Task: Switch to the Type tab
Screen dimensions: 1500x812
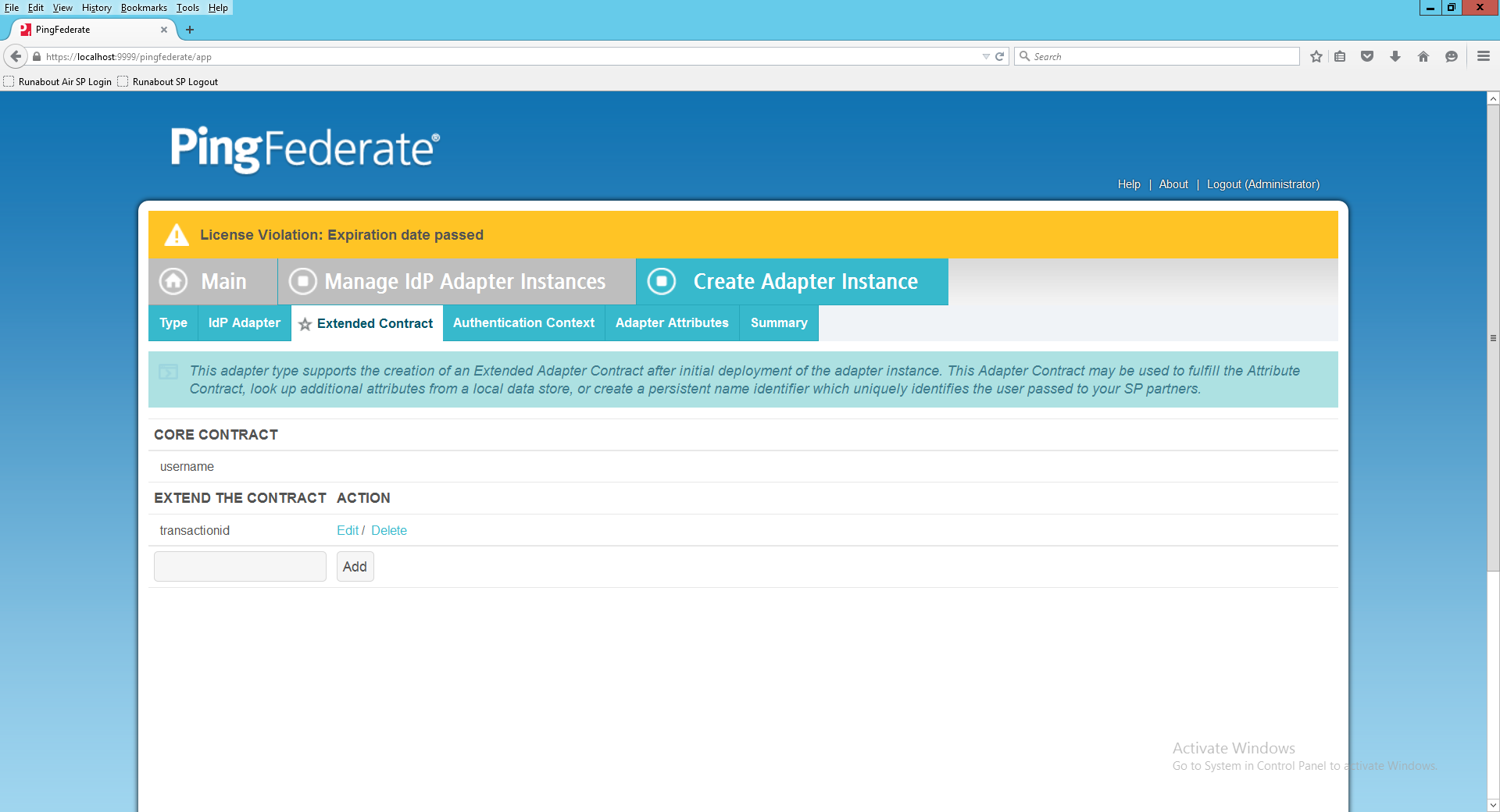Action: tap(173, 323)
